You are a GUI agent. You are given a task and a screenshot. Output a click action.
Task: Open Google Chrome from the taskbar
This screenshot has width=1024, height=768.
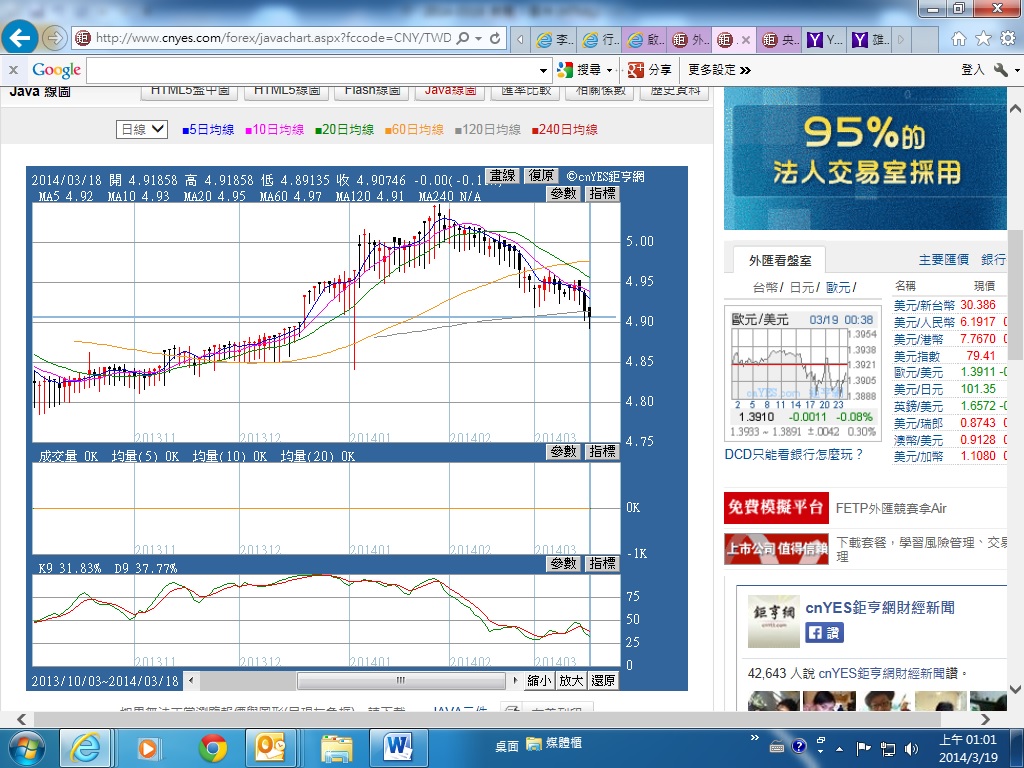[x=213, y=748]
